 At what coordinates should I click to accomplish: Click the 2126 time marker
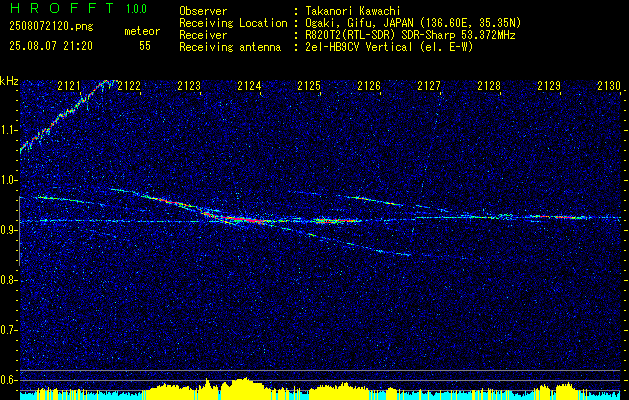(369, 85)
